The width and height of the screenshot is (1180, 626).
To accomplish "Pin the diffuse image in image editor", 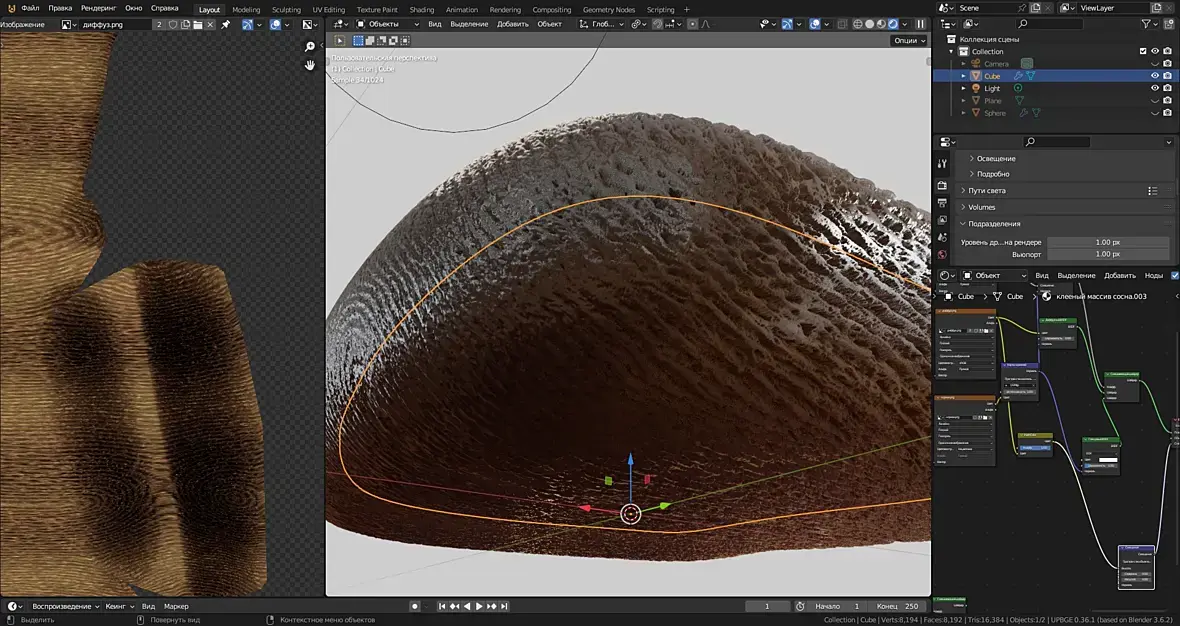I will click(x=225, y=24).
